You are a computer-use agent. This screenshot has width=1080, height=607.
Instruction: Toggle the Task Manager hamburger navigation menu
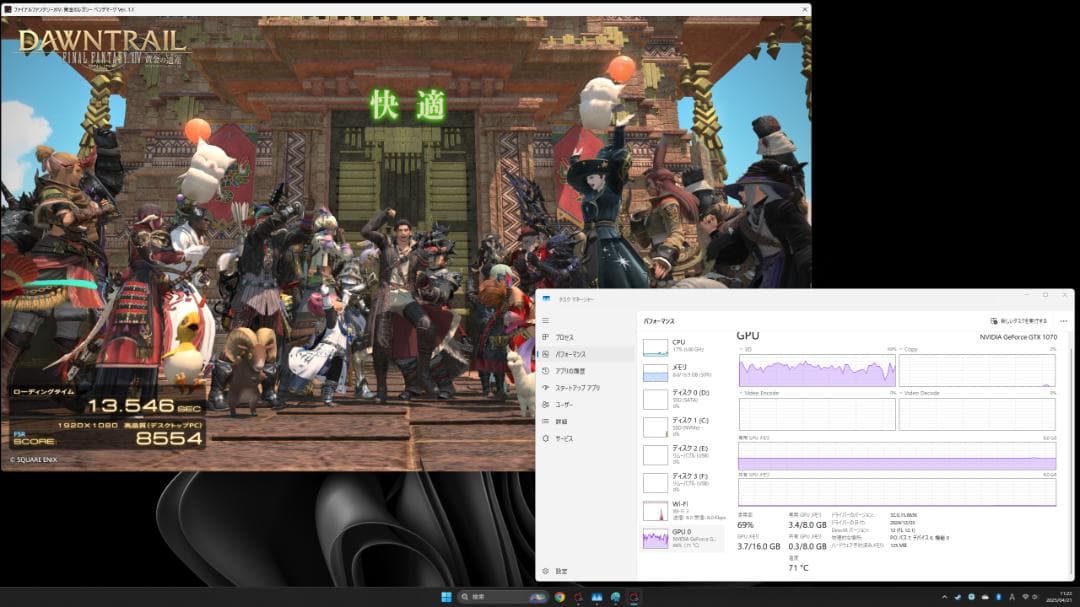click(x=545, y=321)
